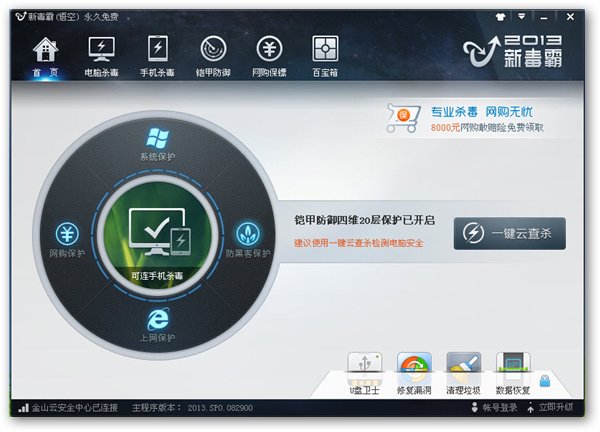Click 8000元网购敢赔险免费领取 text
Image resolution: width=600 pixels, height=432 pixels.
click(487, 127)
